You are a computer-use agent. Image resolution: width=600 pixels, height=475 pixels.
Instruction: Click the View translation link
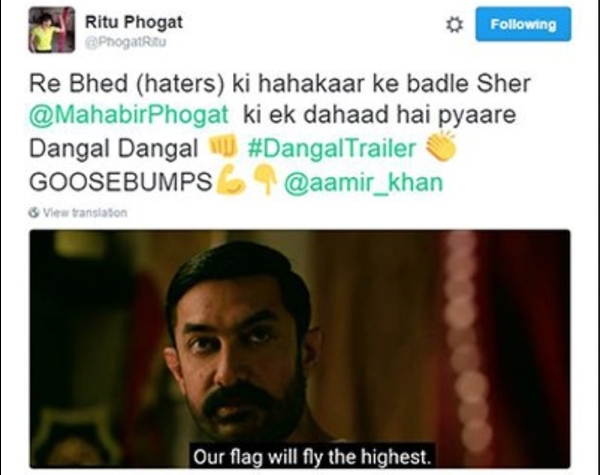click(x=85, y=212)
